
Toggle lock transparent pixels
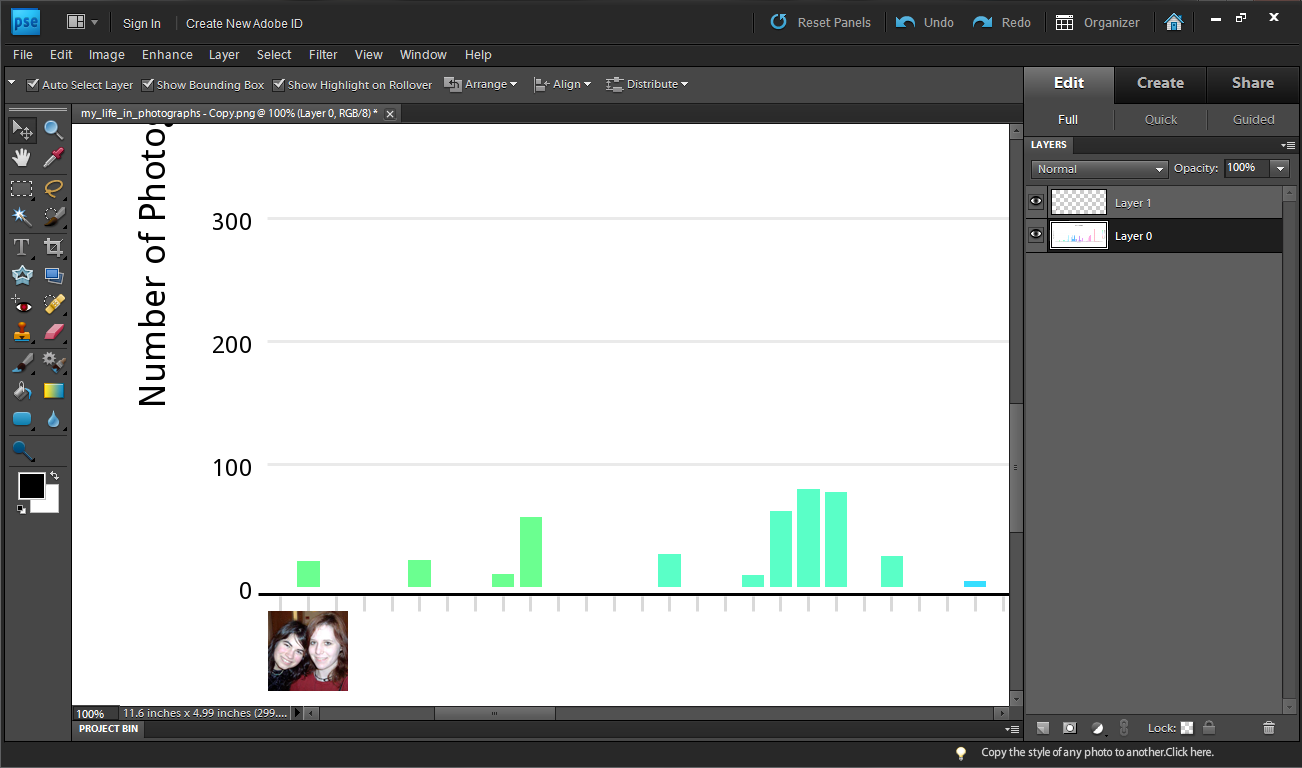(x=1187, y=728)
